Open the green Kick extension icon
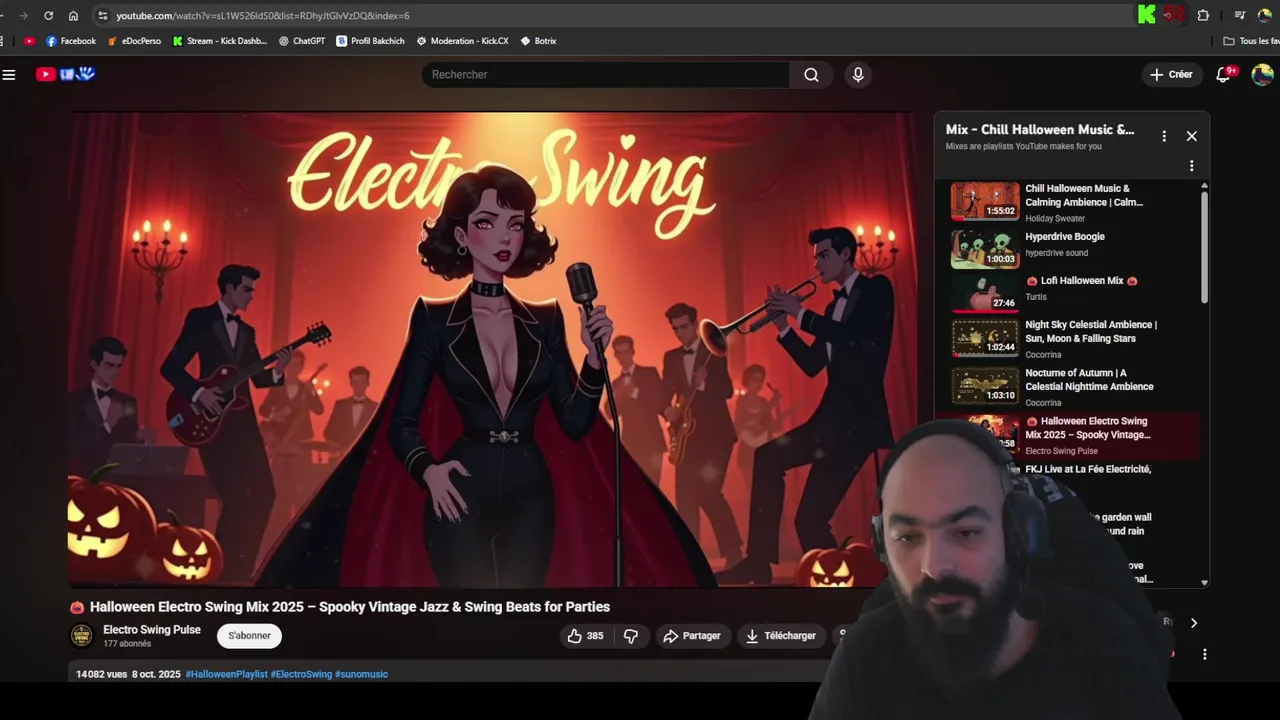 pyautogui.click(x=1147, y=15)
